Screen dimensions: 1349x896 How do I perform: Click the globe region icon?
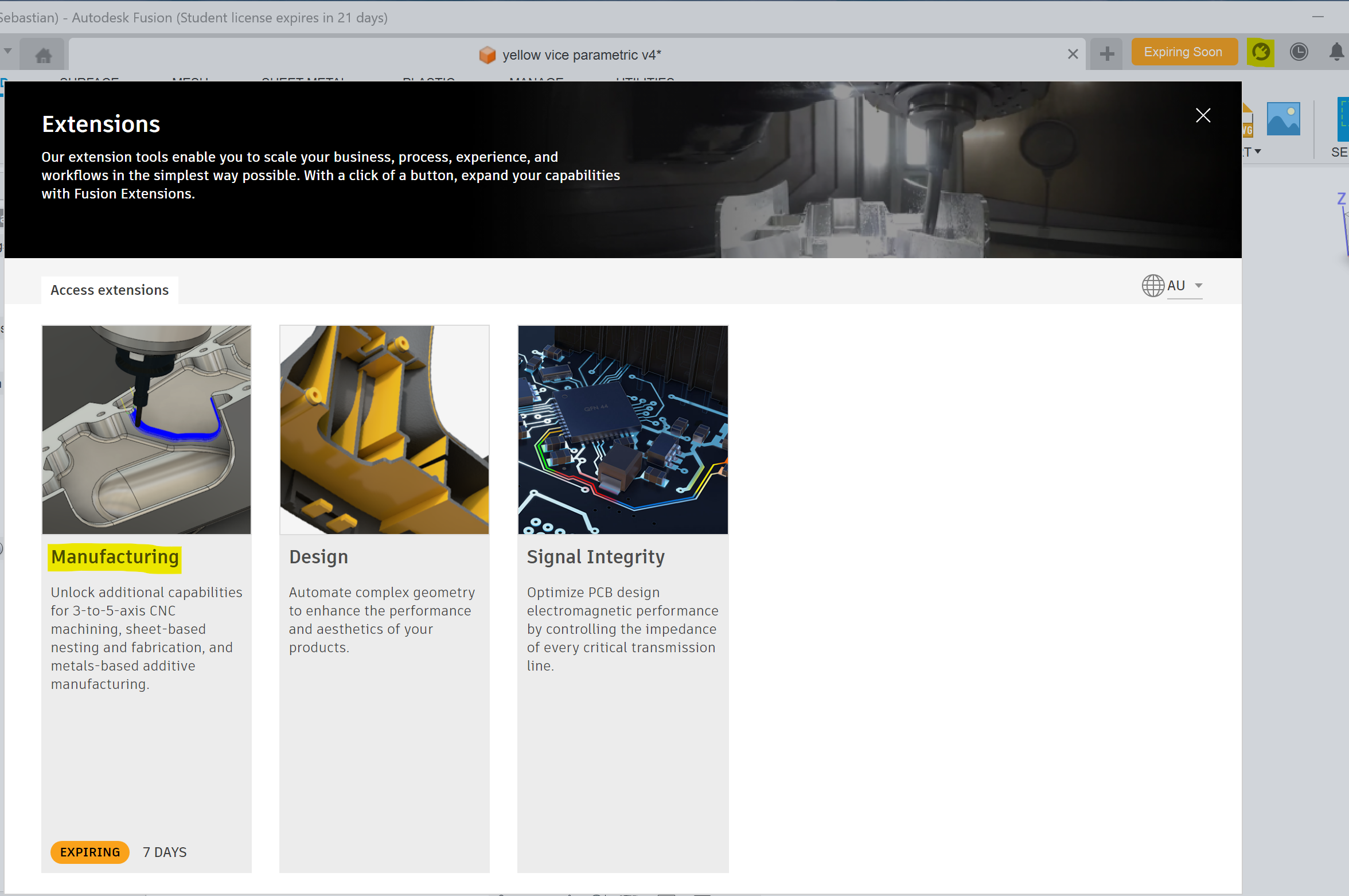[x=1152, y=286]
